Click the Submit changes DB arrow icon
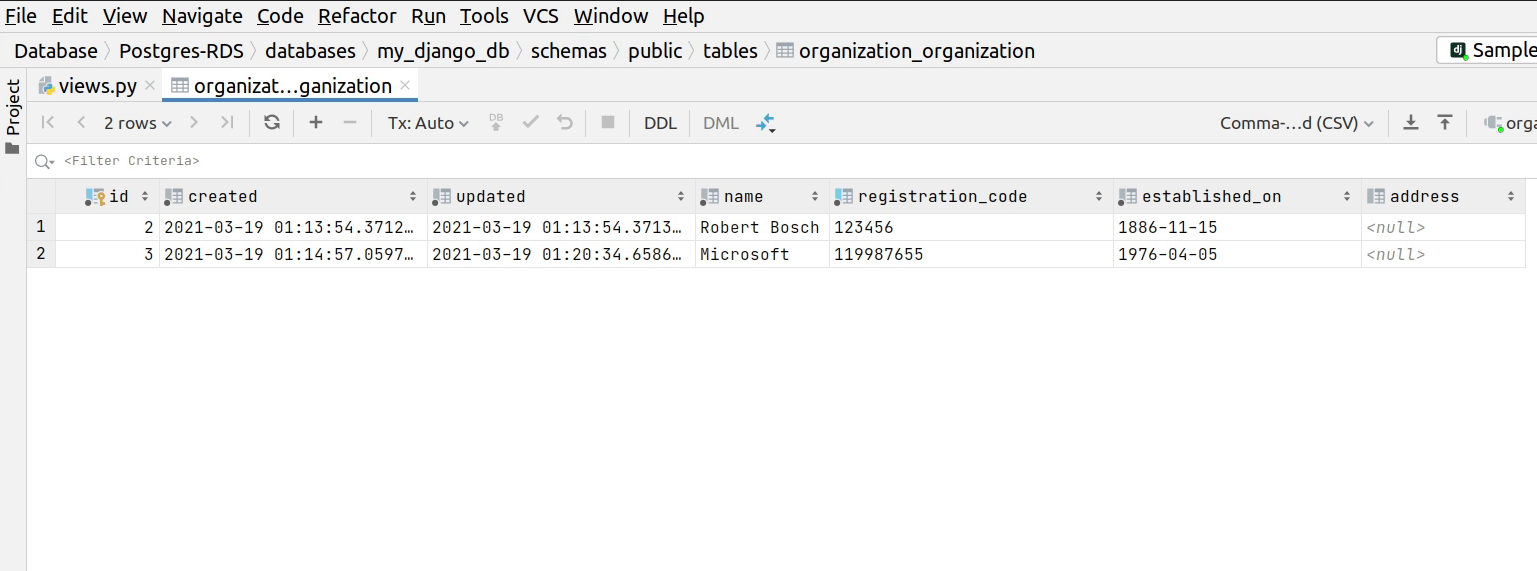Screen dimensions: 1537x571 click(x=496, y=123)
